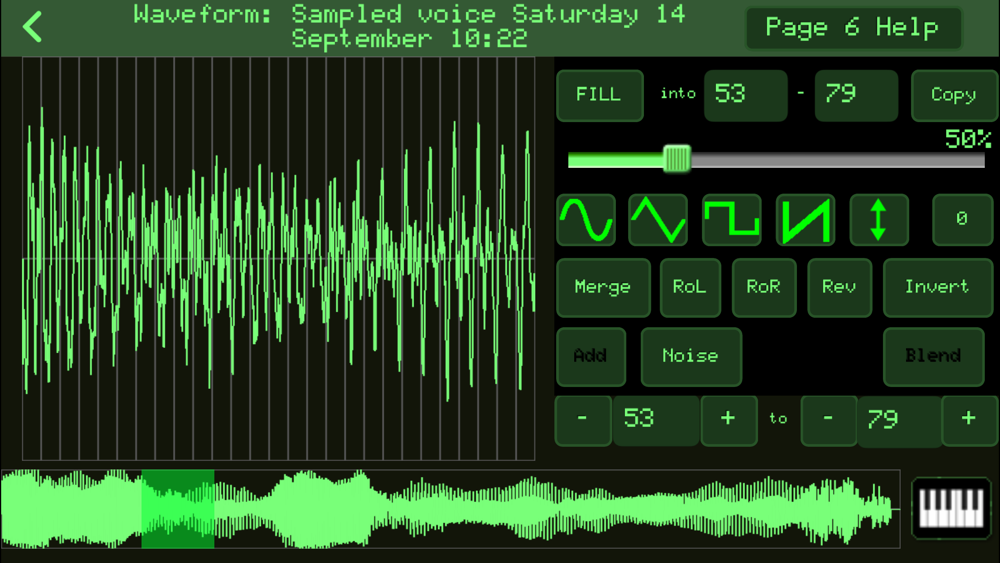Tap the Merge button
This screenshot has width=1000, height=563.
[603, 288]
